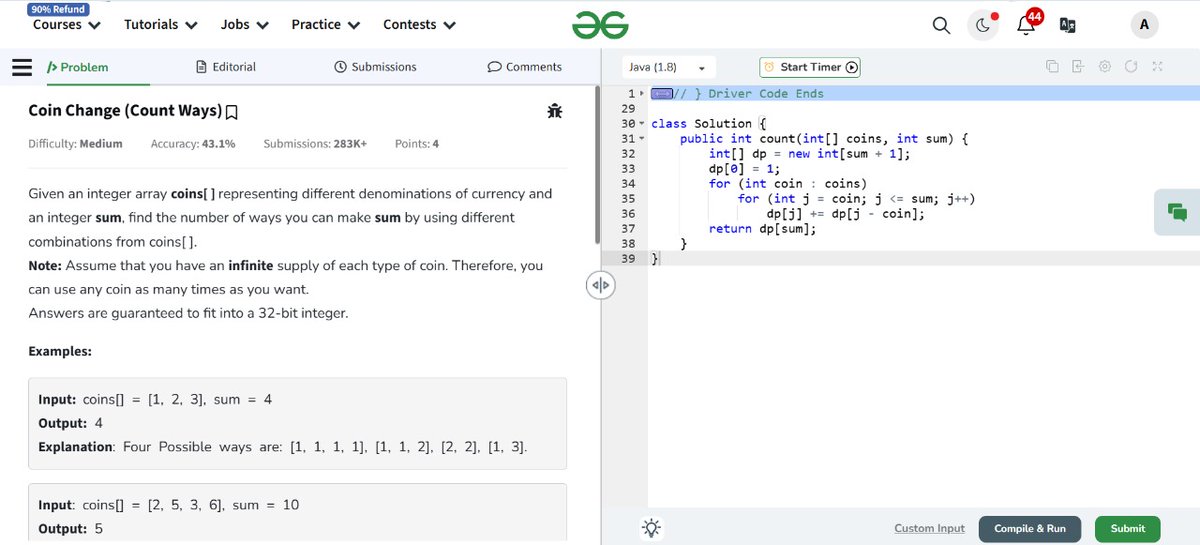
Task: Click 'Points: 4' text
Action: tap(417, 144)
